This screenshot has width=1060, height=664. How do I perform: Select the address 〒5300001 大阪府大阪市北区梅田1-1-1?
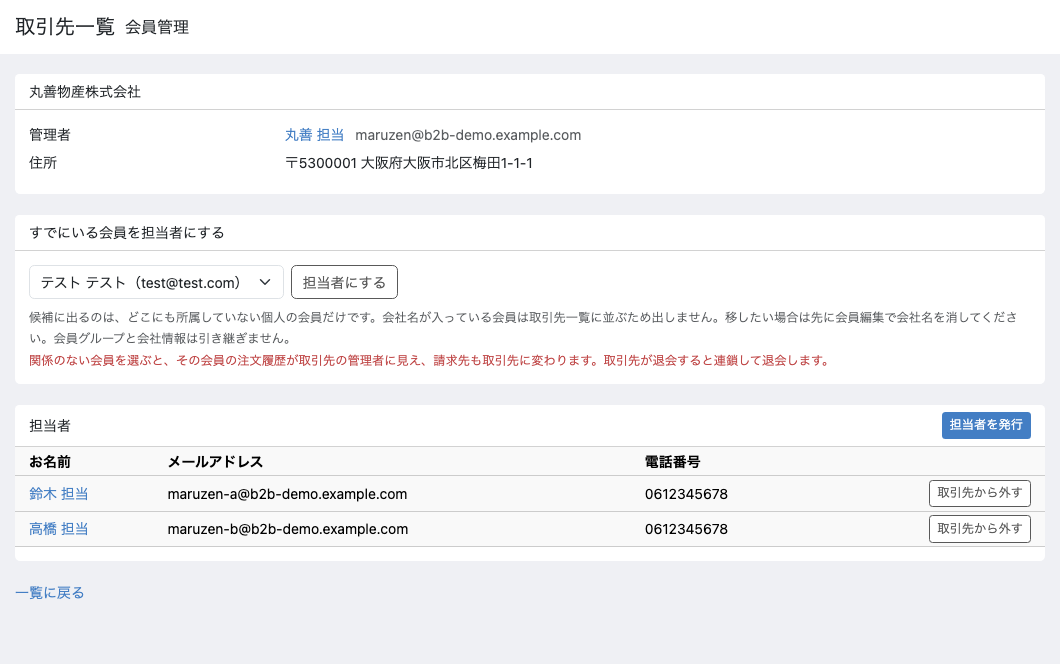click(x=408, y=163)
